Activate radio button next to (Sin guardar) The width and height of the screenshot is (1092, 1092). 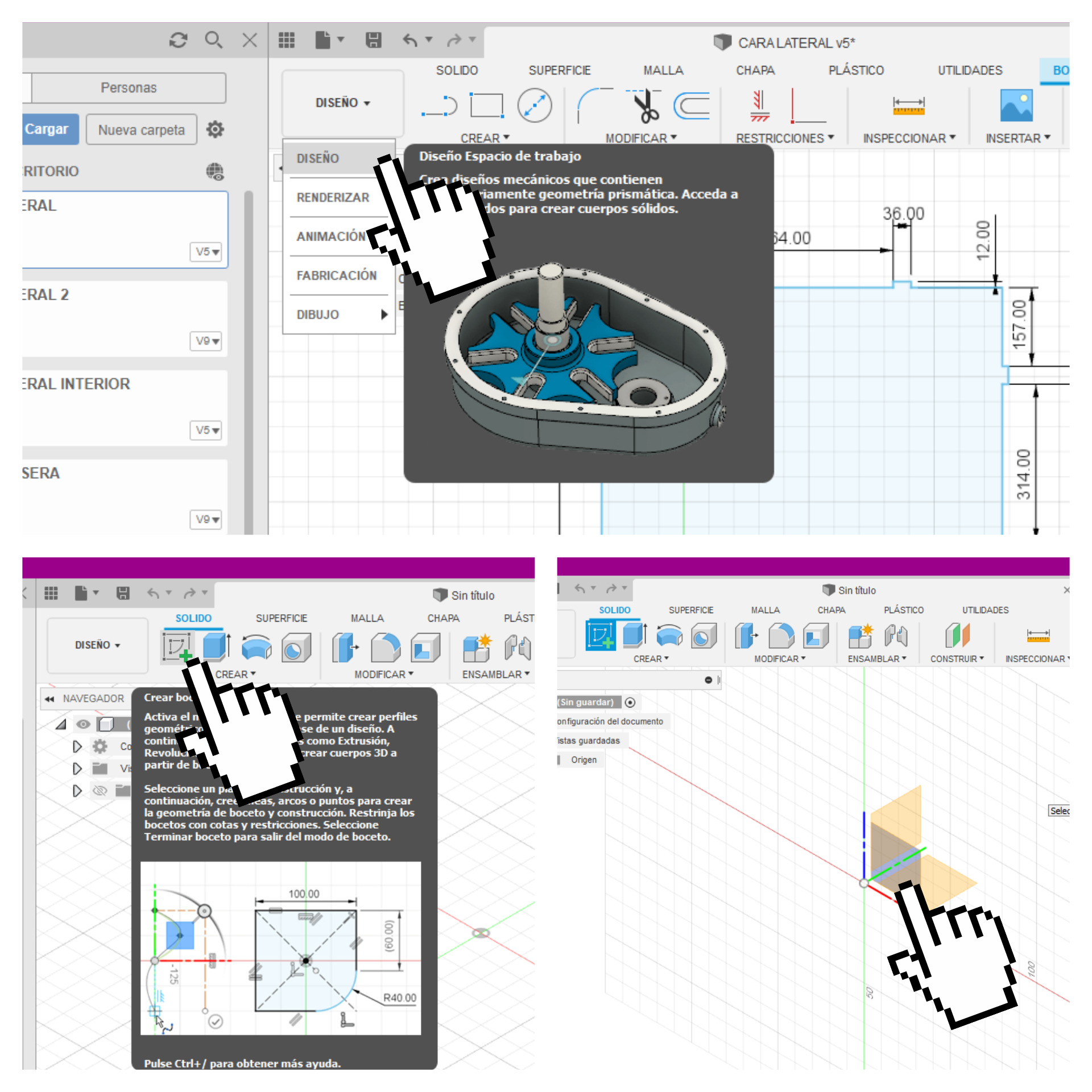pyautogui.click(x=630, y=702)
